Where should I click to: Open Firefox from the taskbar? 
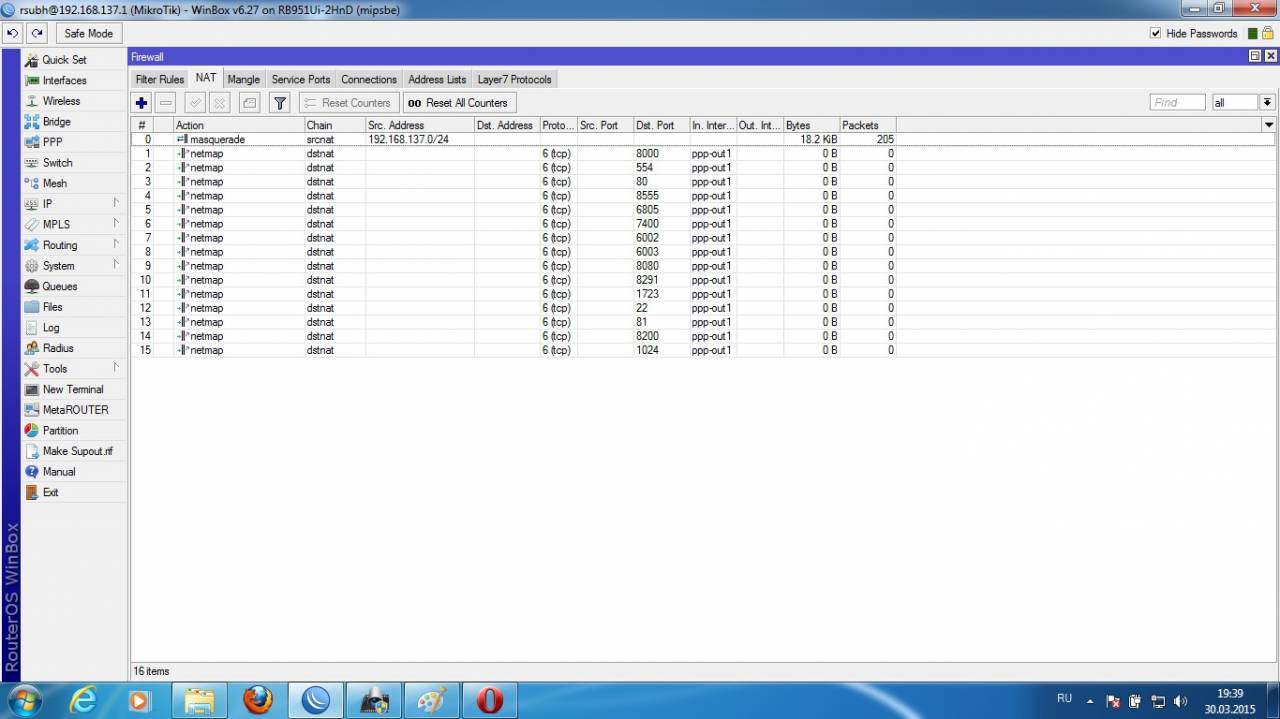click(257, 700)
